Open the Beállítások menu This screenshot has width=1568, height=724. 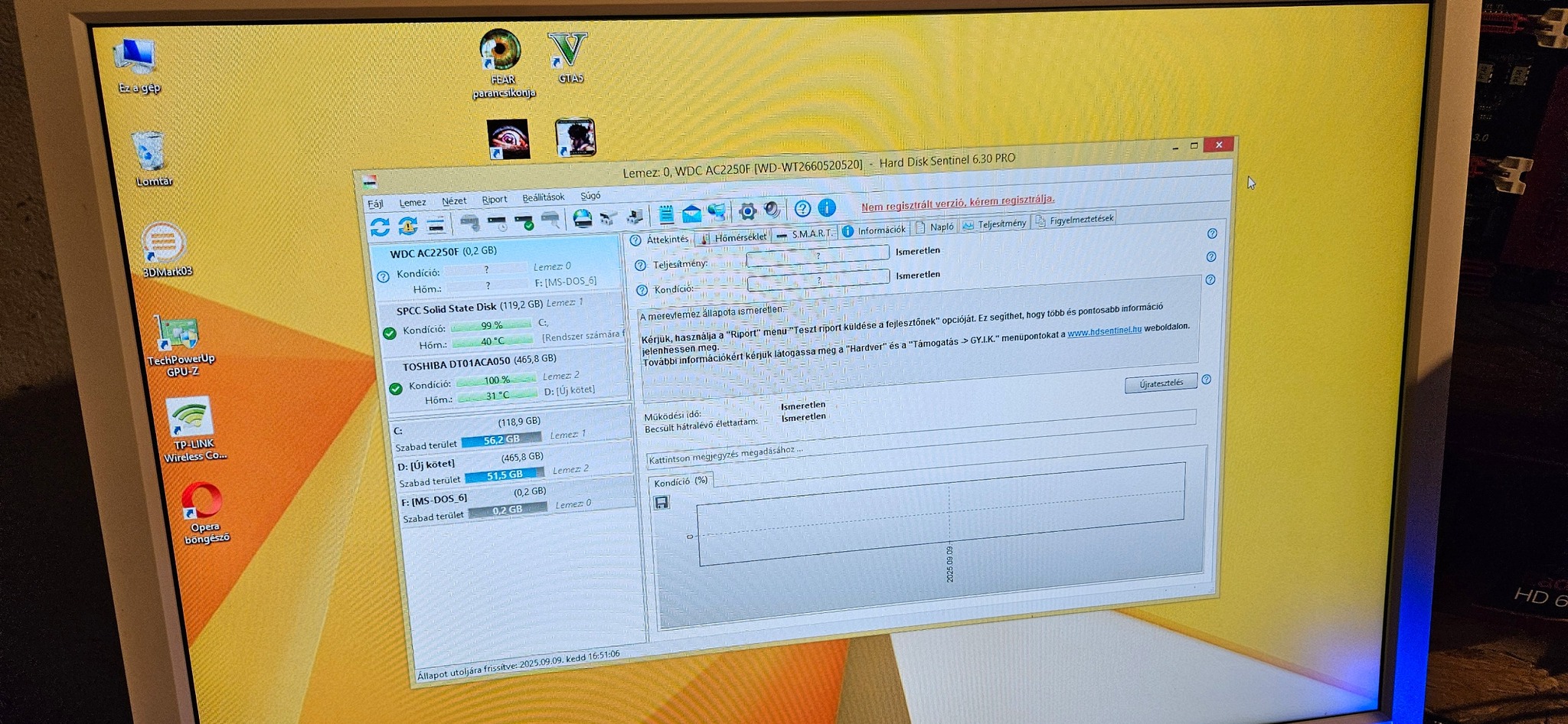point(544,197)
